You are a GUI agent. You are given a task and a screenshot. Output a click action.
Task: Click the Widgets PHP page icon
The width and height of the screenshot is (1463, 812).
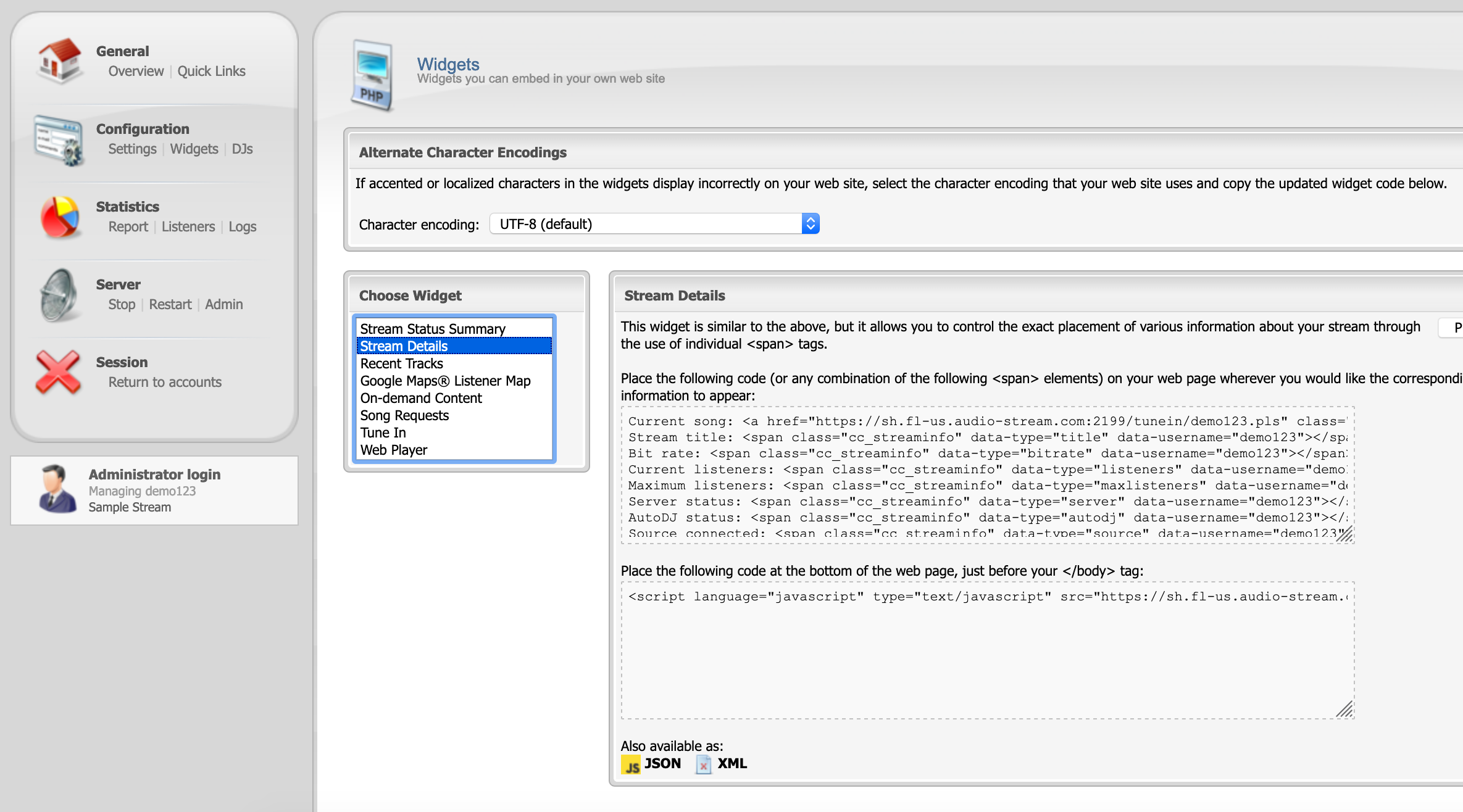[372, 75]
